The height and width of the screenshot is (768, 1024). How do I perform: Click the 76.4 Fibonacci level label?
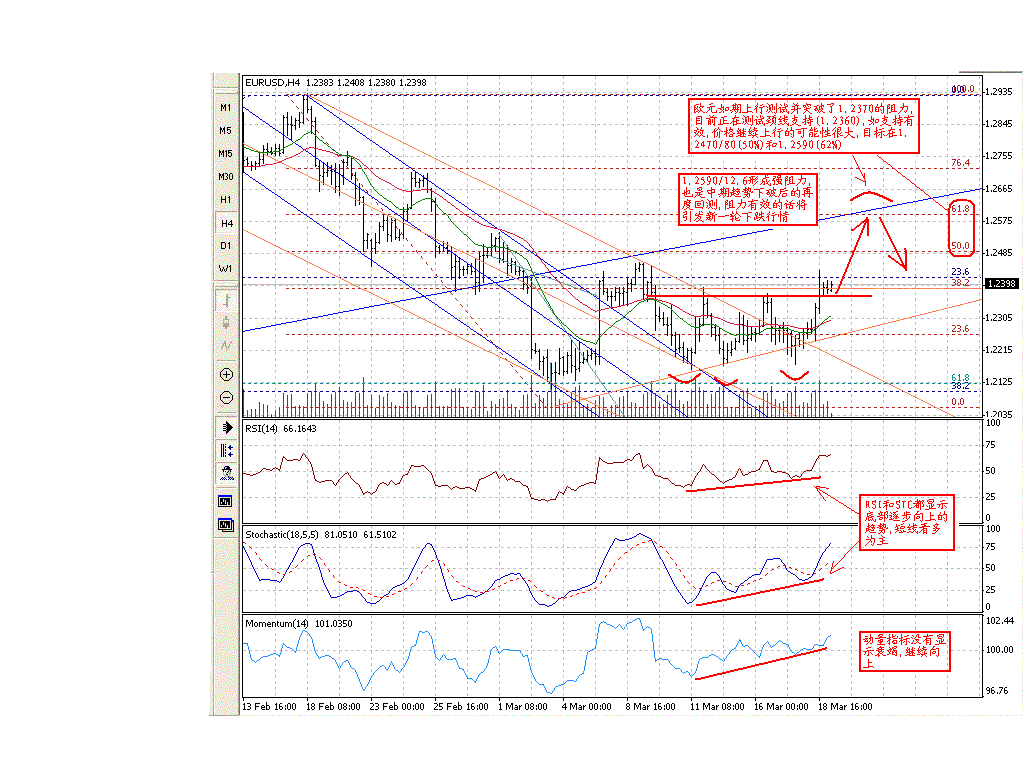pyautogui.click(x=960, y=163)
